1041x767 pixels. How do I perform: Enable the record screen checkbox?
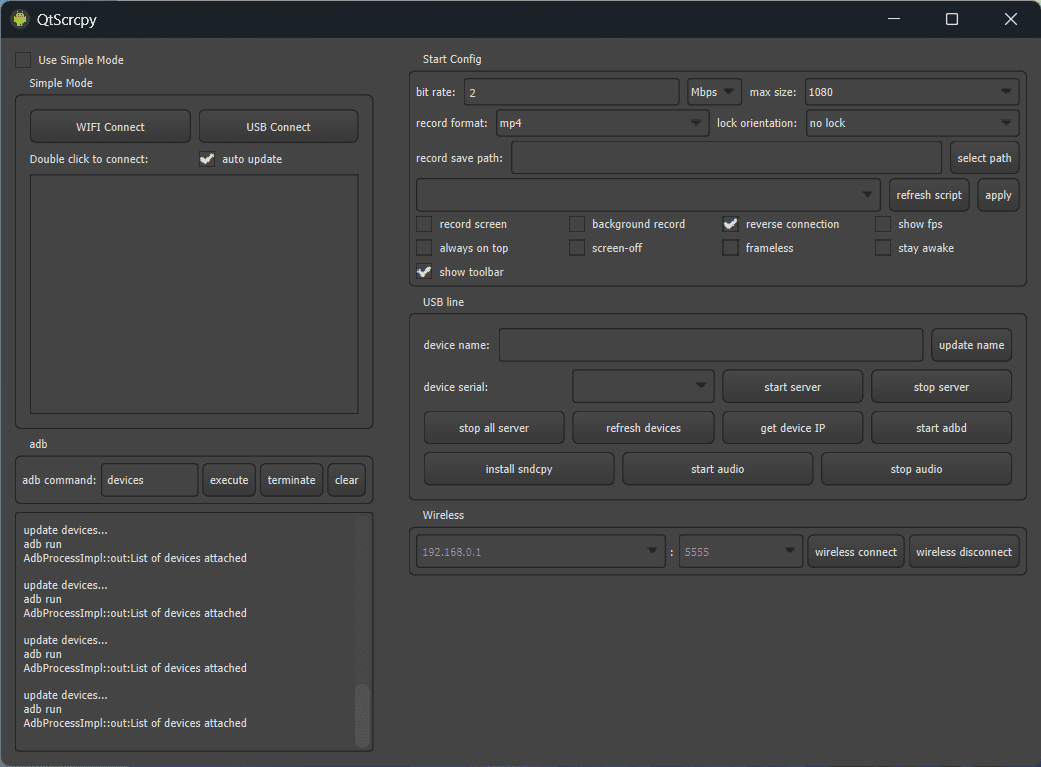coord(424,224)
